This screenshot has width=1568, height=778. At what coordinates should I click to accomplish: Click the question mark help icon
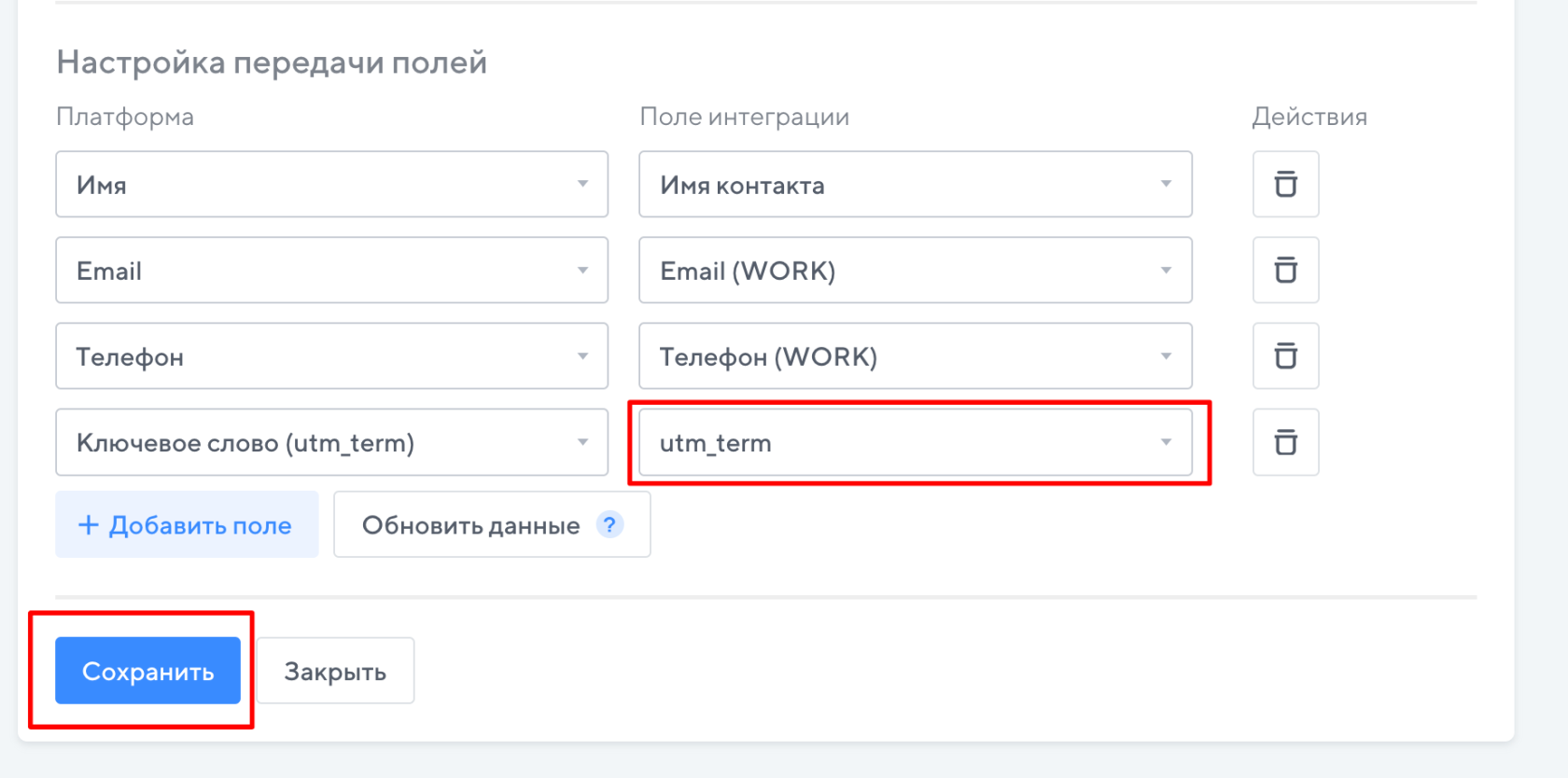coord(609,525)
